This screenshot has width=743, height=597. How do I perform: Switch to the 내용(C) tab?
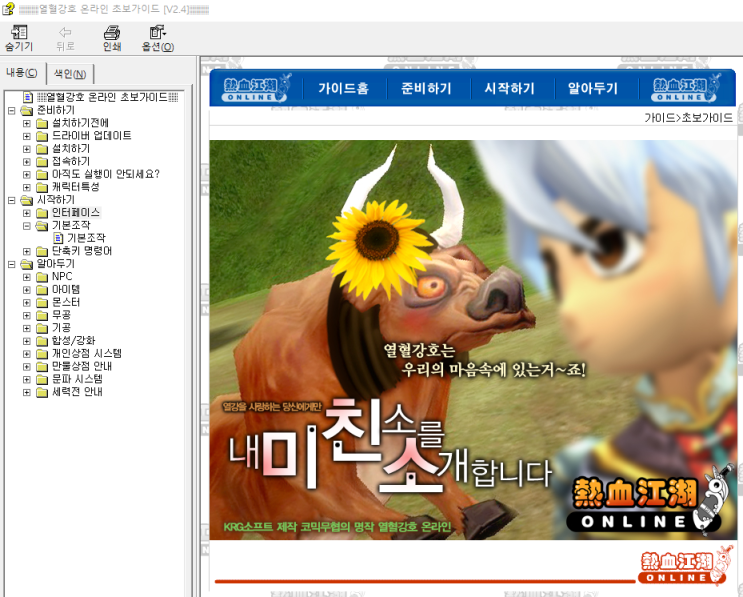coord(22,72)
